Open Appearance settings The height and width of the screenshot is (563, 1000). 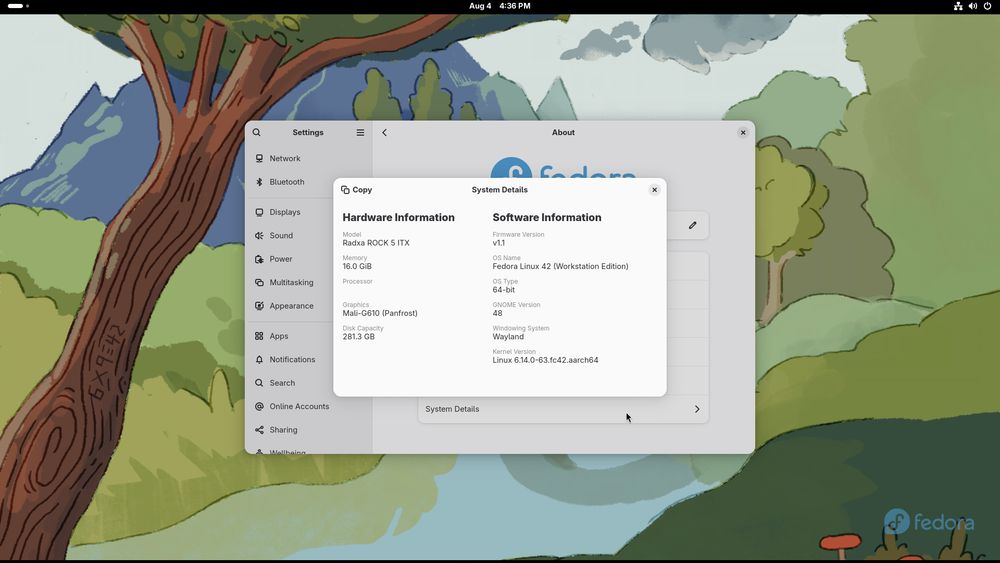(x=309, y=306)
